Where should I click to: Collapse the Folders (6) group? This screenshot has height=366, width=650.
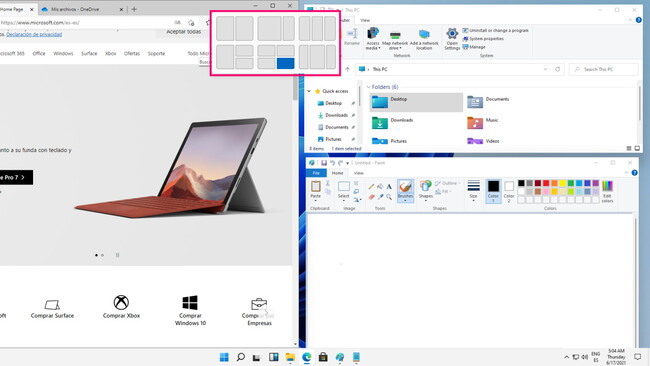coord(369,87)
